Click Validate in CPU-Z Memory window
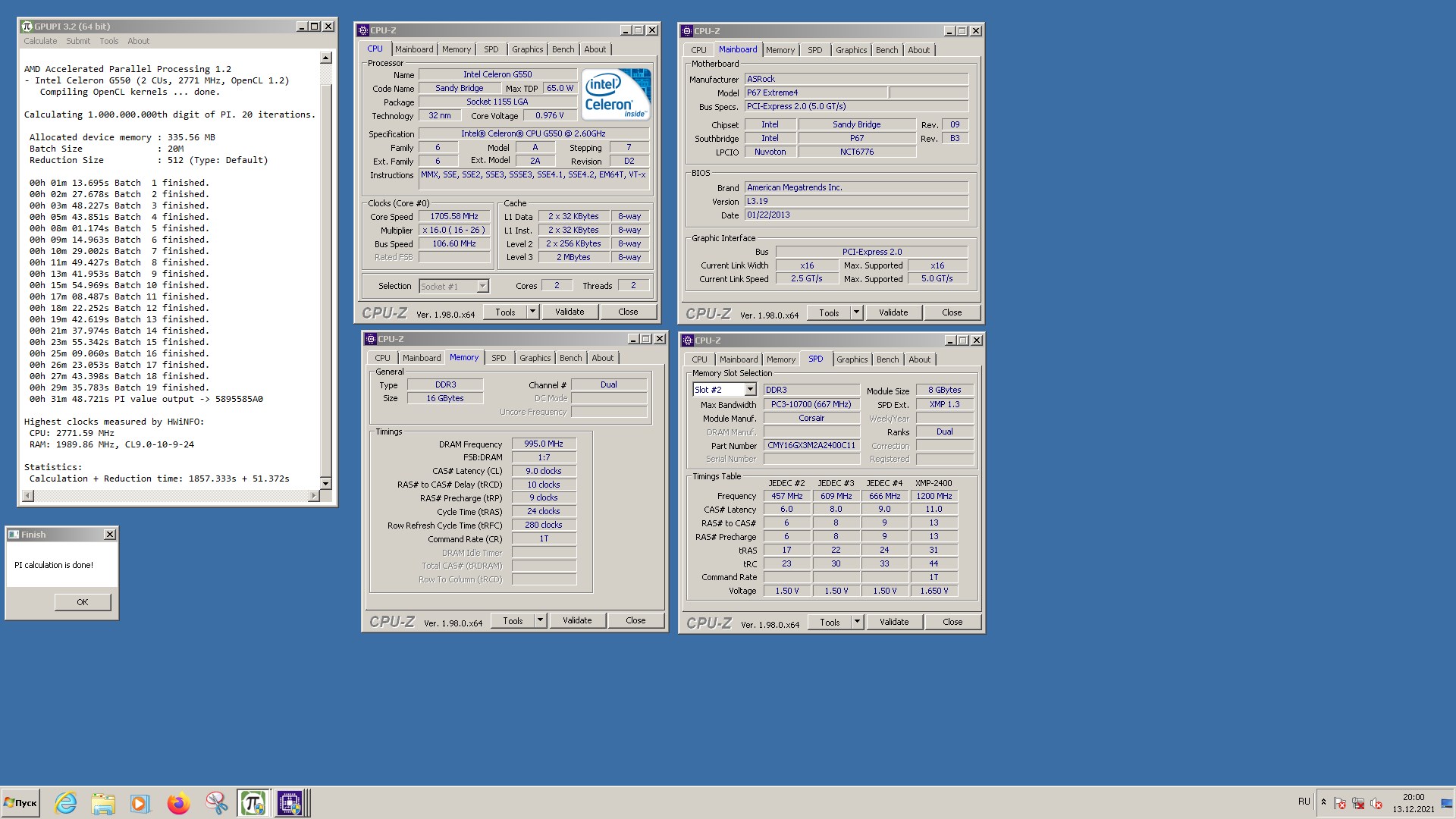The width and height of the screenshot is (1456, 819). [577, 620]
